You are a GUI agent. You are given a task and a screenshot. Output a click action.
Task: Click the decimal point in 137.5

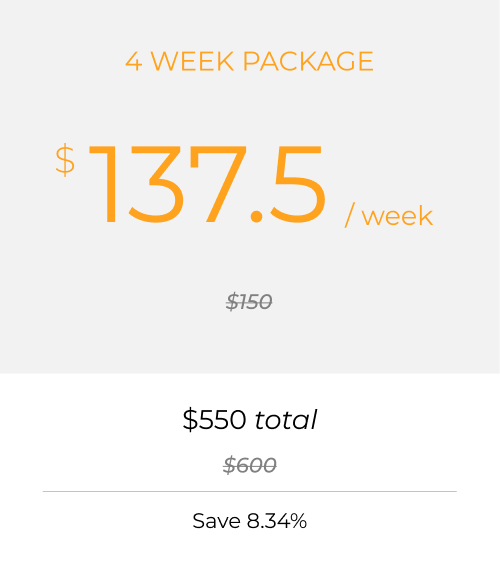(x=256, y=217)
